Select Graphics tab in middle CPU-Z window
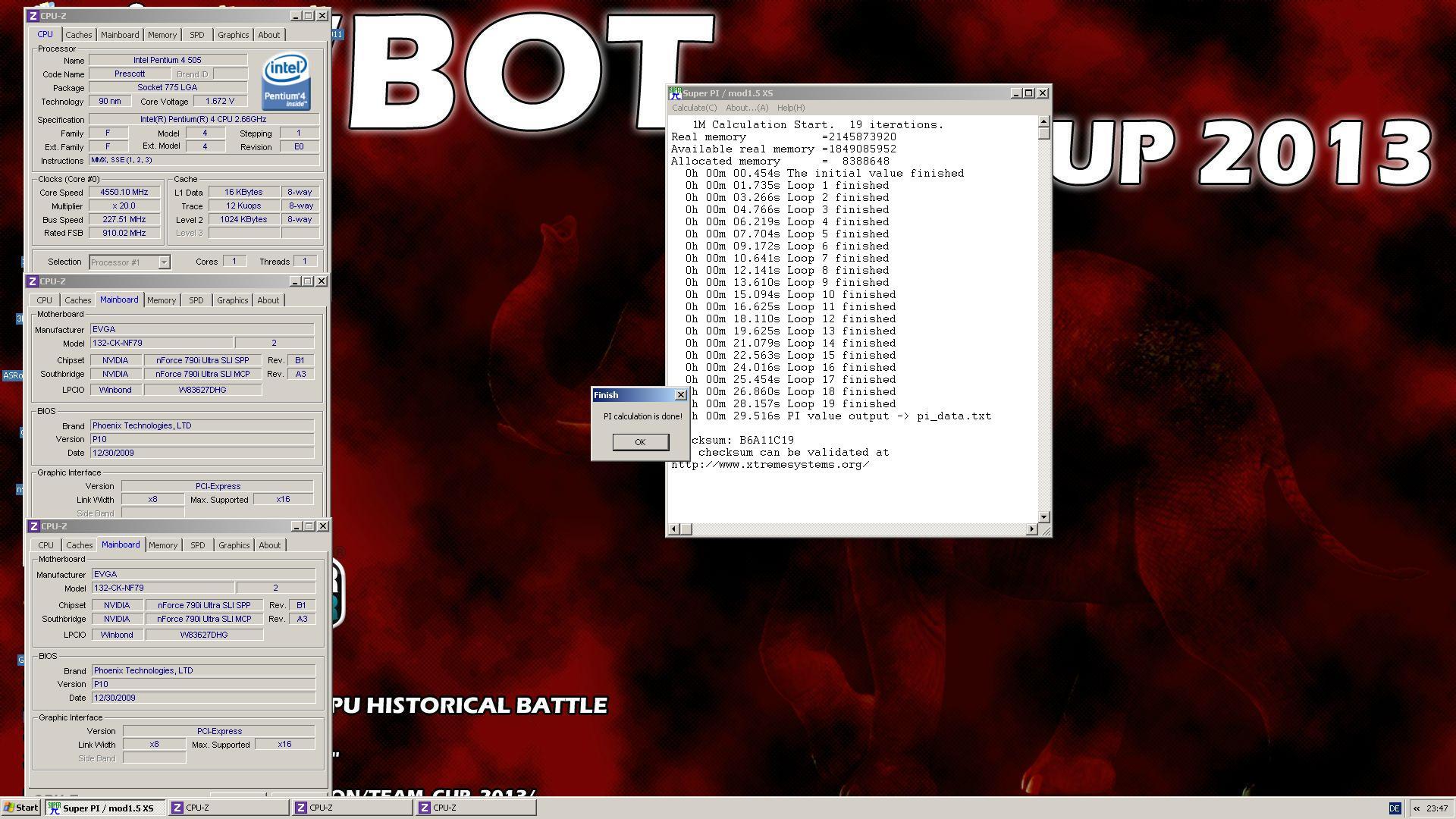1456x819 pixels. [x=232, y=300]
